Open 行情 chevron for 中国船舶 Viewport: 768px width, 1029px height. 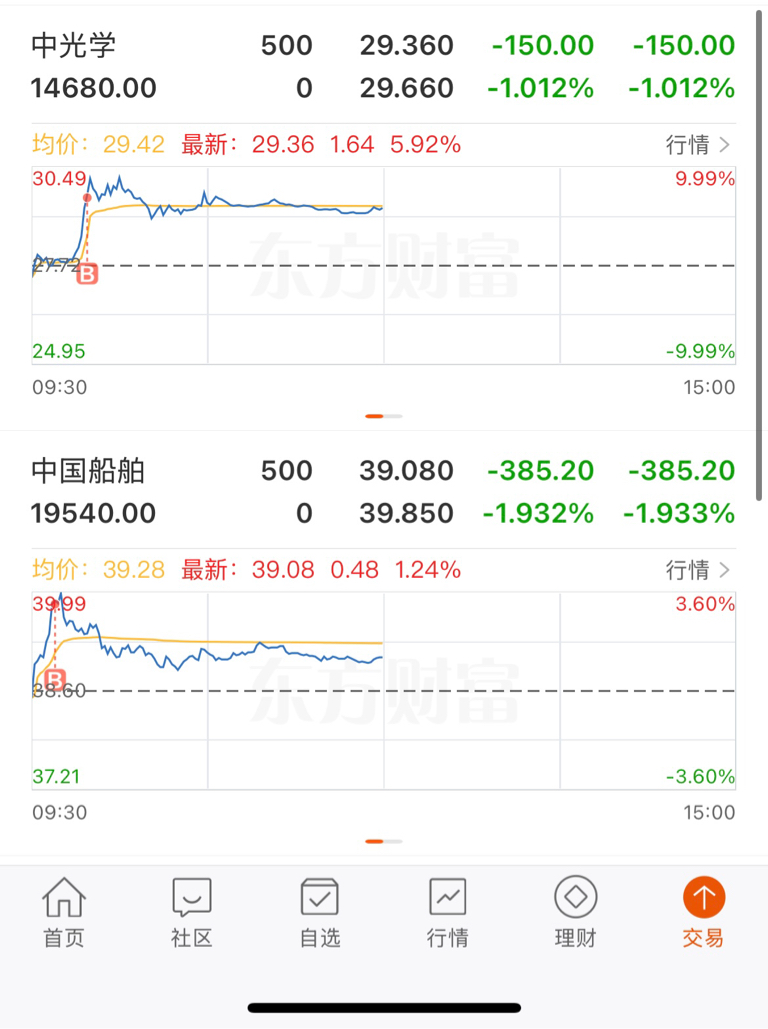[698, 570]
